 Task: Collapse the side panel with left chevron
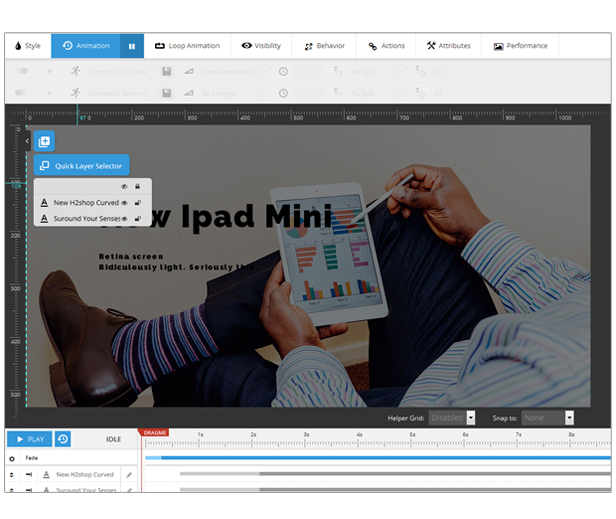pyautogui.click(x=27, y=141)
